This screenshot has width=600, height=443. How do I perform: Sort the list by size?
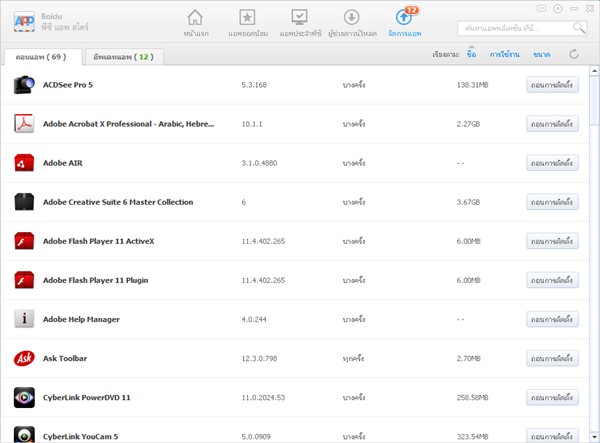coord(541,54)
